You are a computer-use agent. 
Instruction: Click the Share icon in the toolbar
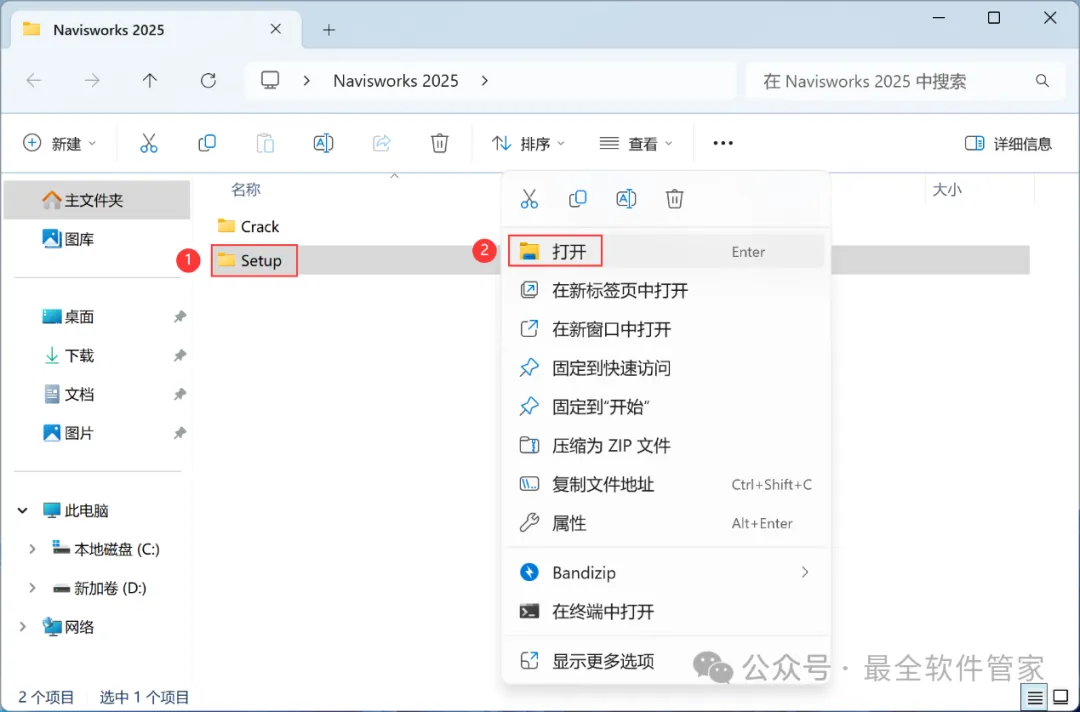point(382,143)
